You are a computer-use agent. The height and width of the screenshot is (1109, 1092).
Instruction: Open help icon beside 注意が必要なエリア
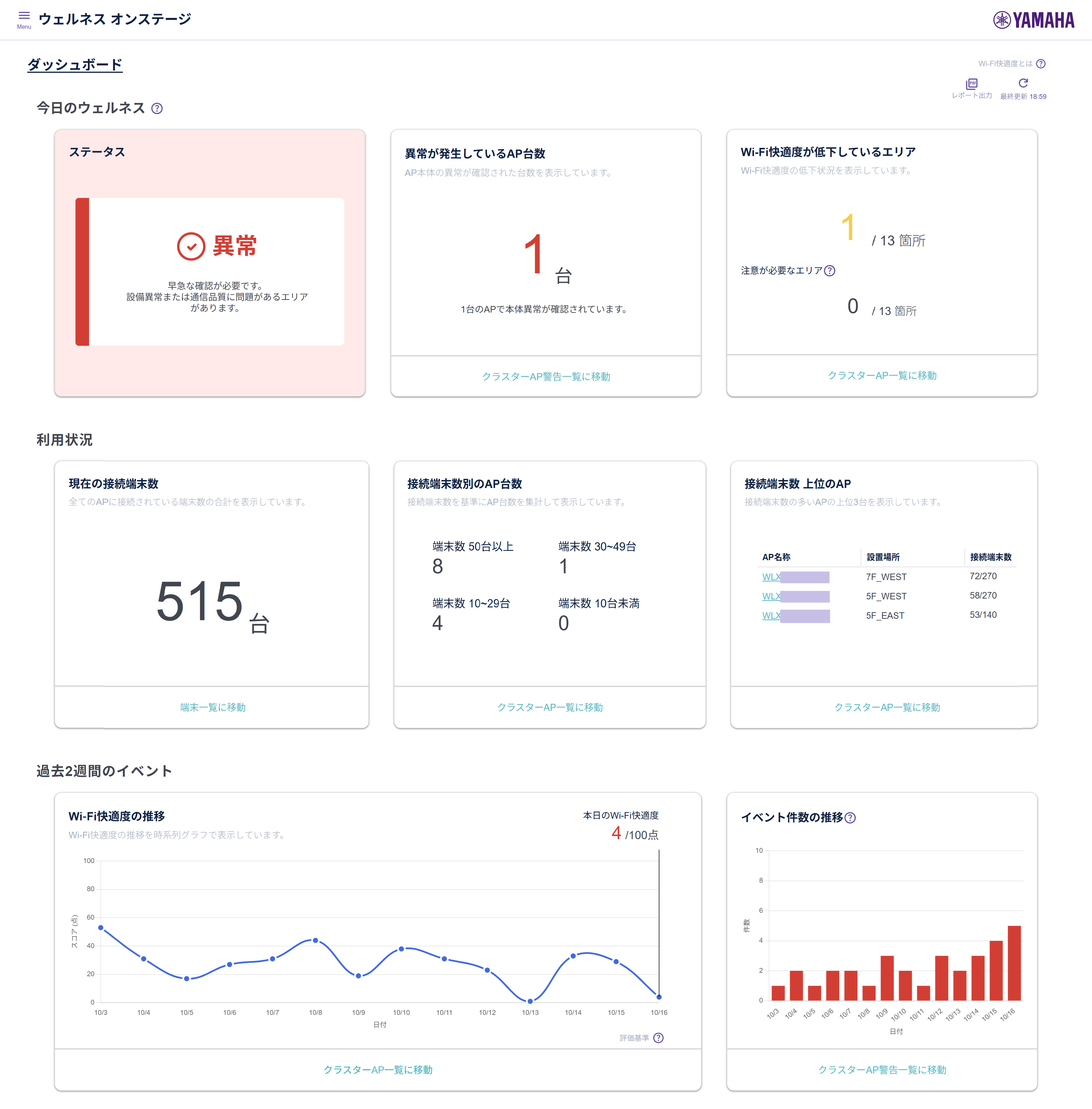click(x=829, y=271)
